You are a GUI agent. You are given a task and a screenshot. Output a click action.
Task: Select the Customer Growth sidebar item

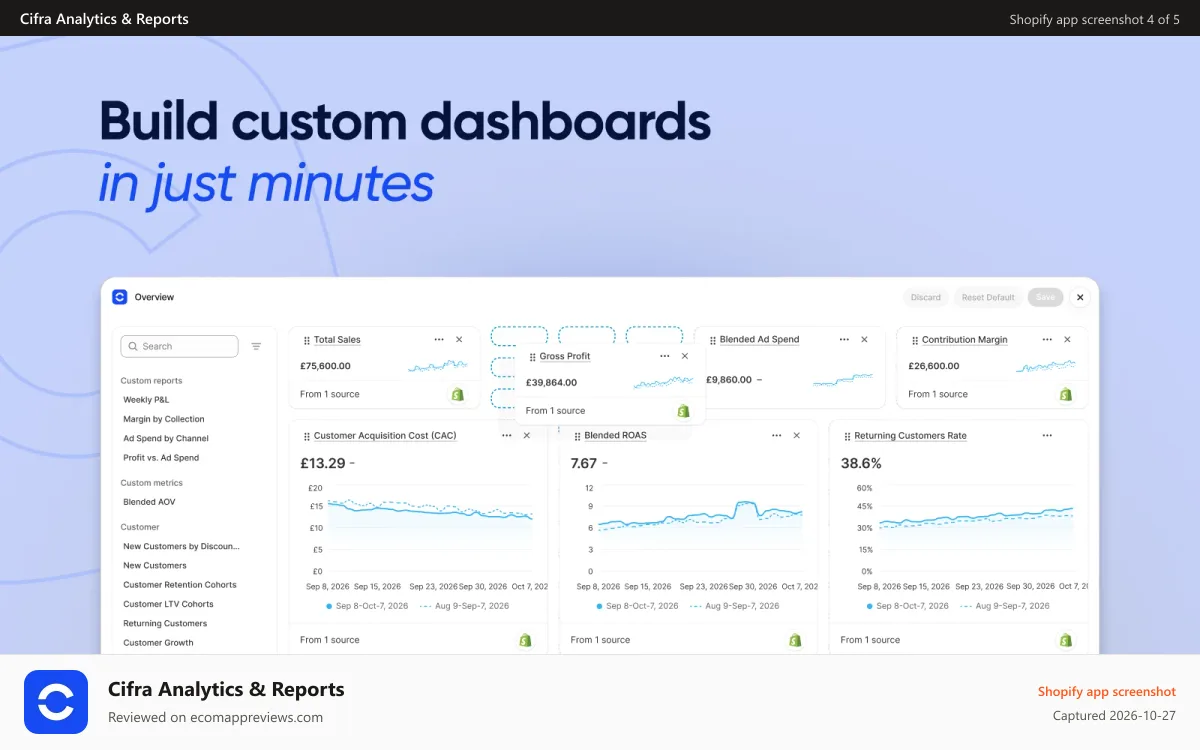(x=158, y=643)
